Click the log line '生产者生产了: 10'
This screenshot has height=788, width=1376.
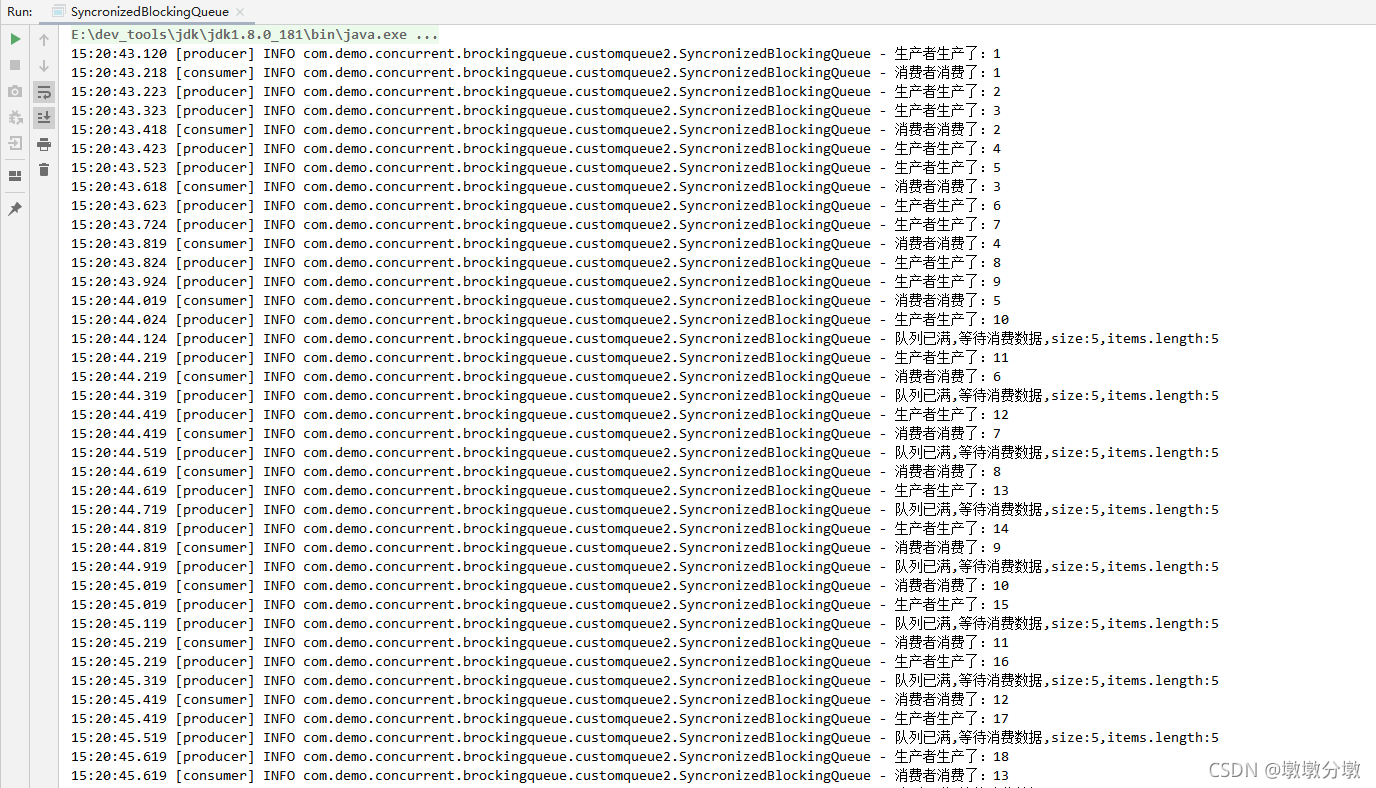click(540, 320)
